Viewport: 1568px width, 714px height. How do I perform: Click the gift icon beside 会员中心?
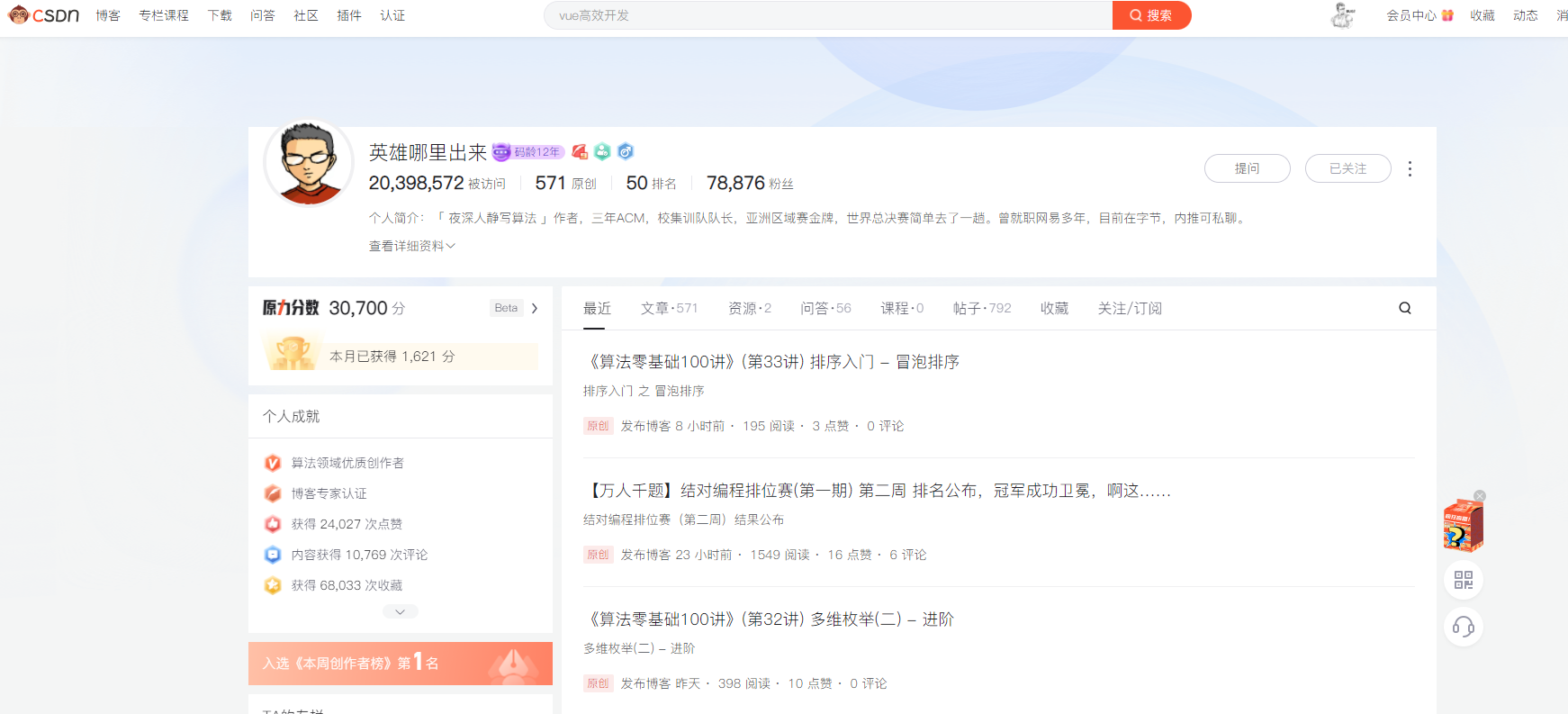[1447, 15]
